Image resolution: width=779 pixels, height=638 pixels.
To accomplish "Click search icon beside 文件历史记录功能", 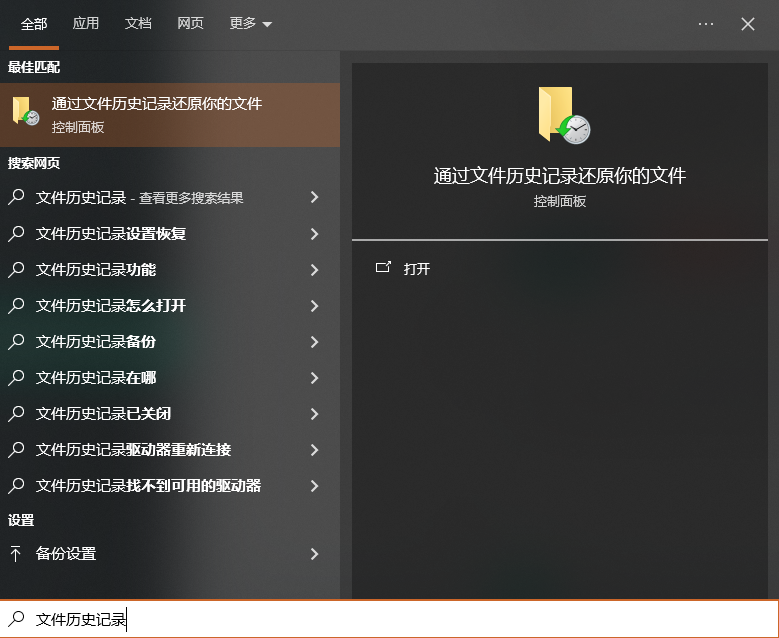I will coord(16,270).
